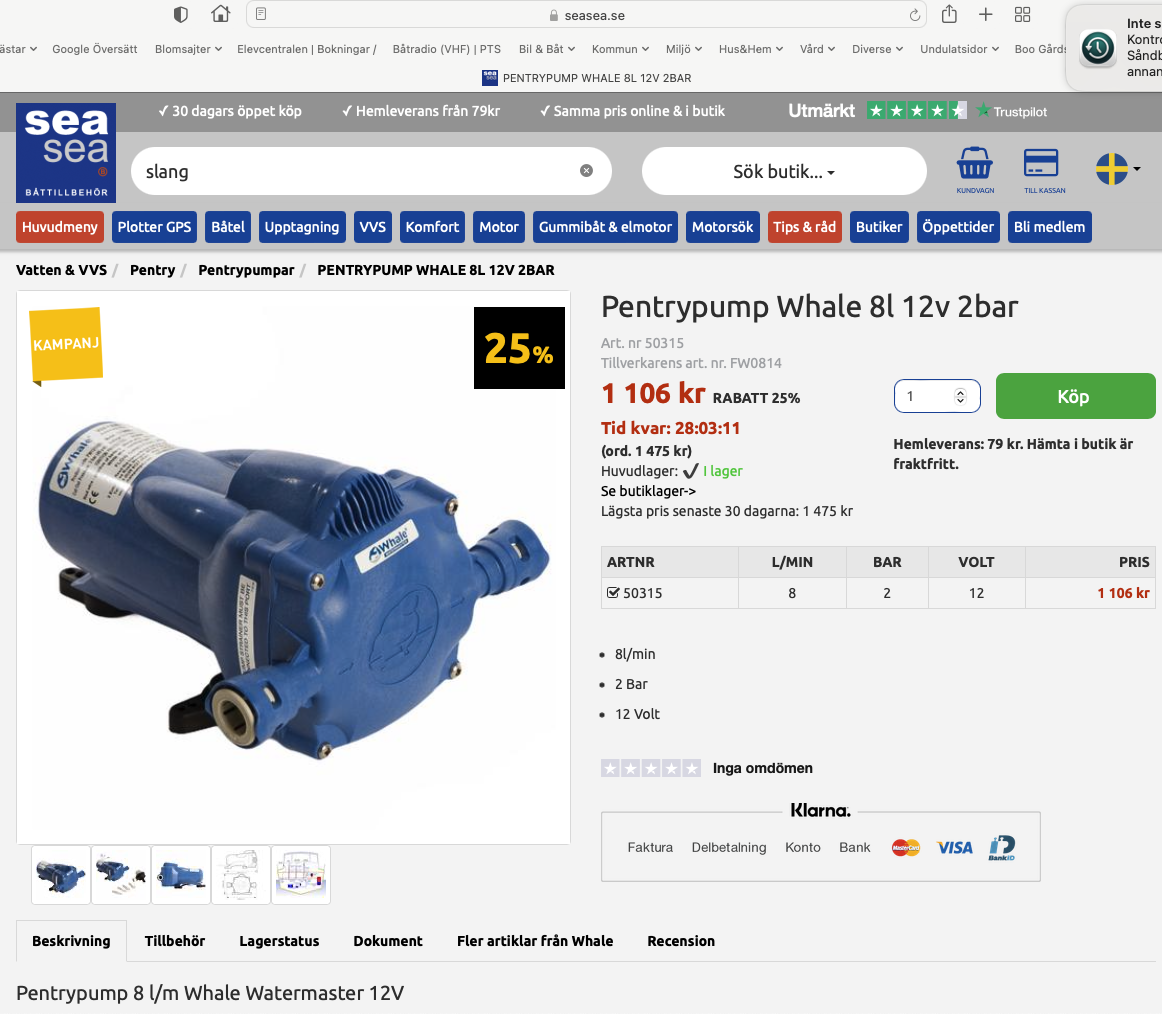This screenshot has height=1014, width=1162.
Task: Expand the Hus&Hem bookmarks folder
Action: [750, 49]
